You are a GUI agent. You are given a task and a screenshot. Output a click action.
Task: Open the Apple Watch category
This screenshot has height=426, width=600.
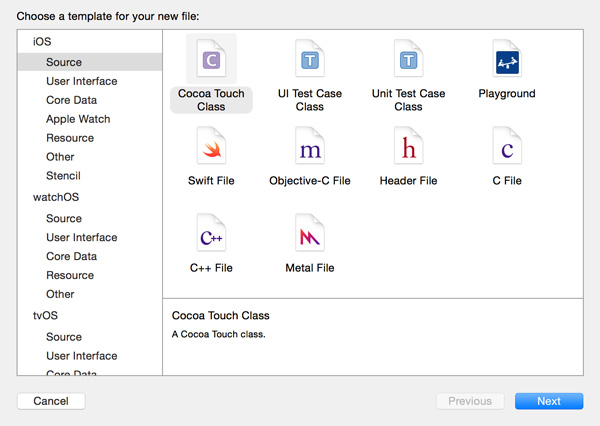click(x=90, y=119)
